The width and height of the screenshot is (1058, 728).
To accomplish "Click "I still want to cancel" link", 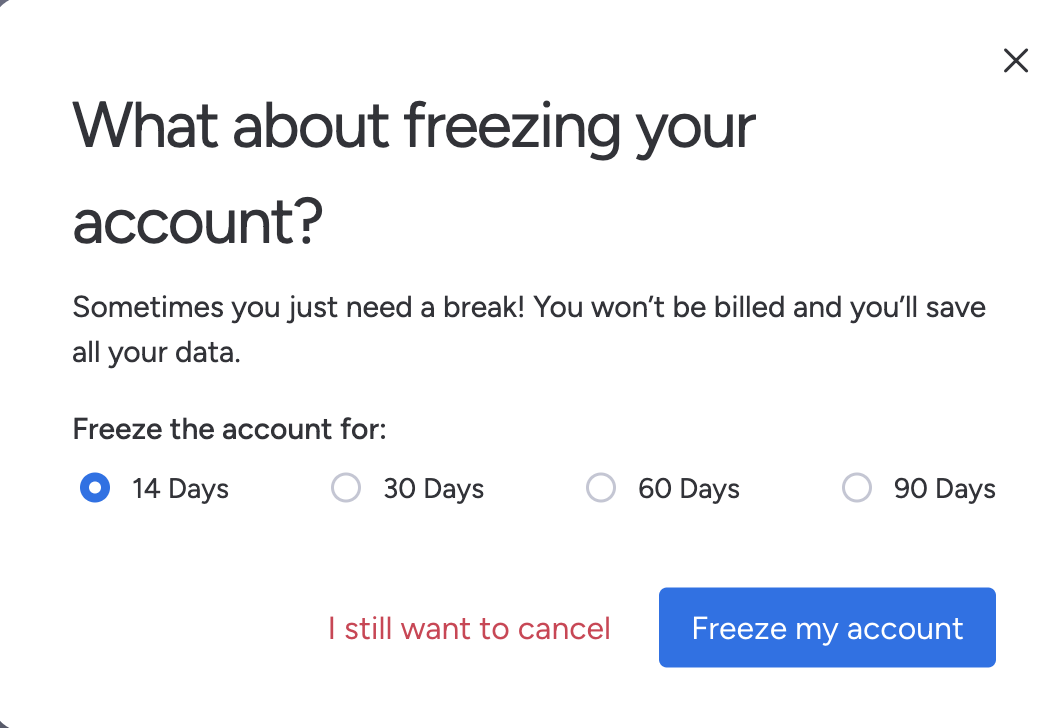I will pyautogui.click(x=469, y=628).
